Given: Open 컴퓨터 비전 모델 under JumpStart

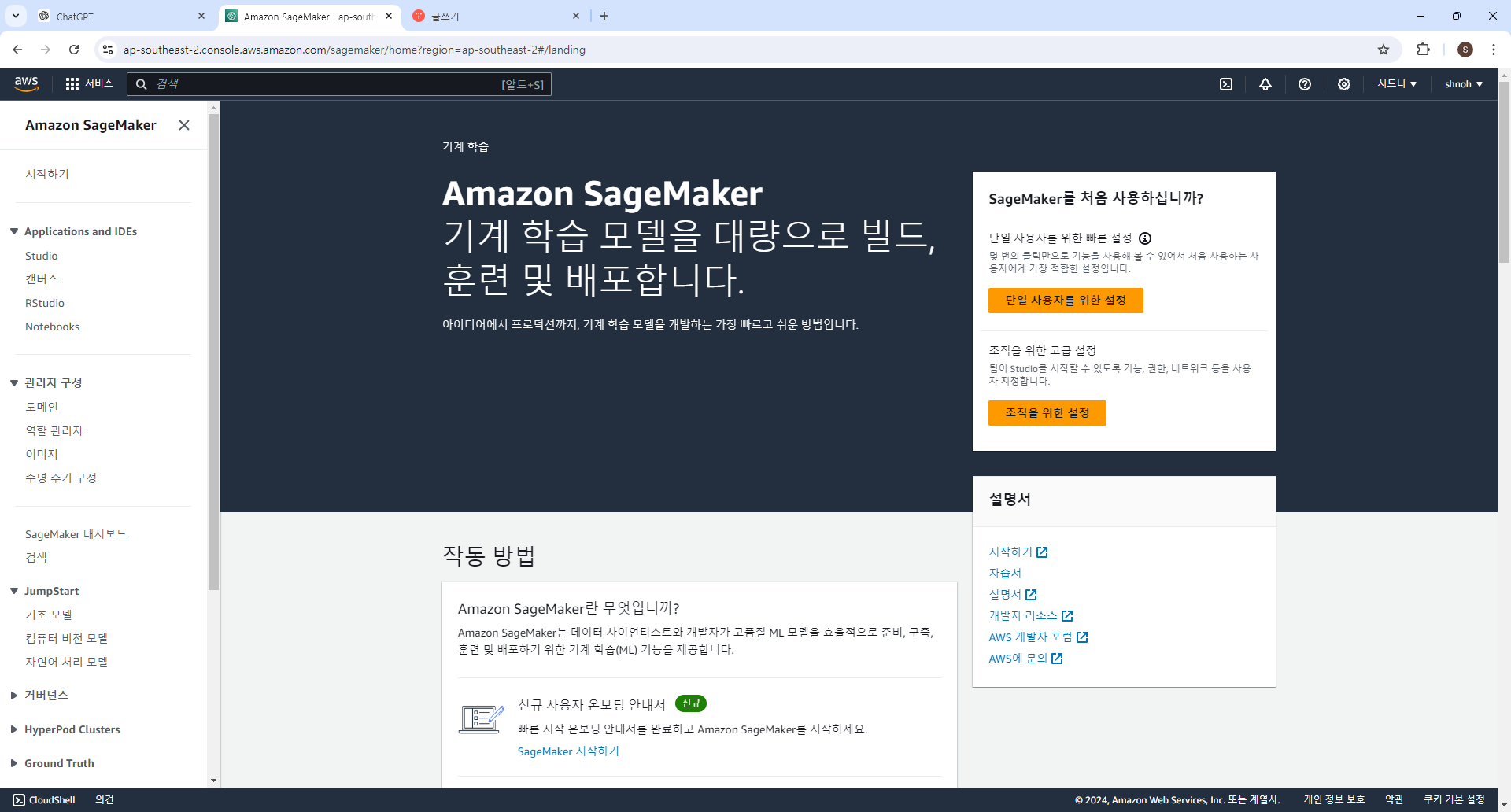Looking at the screenshot, I should tap(66, 638).
